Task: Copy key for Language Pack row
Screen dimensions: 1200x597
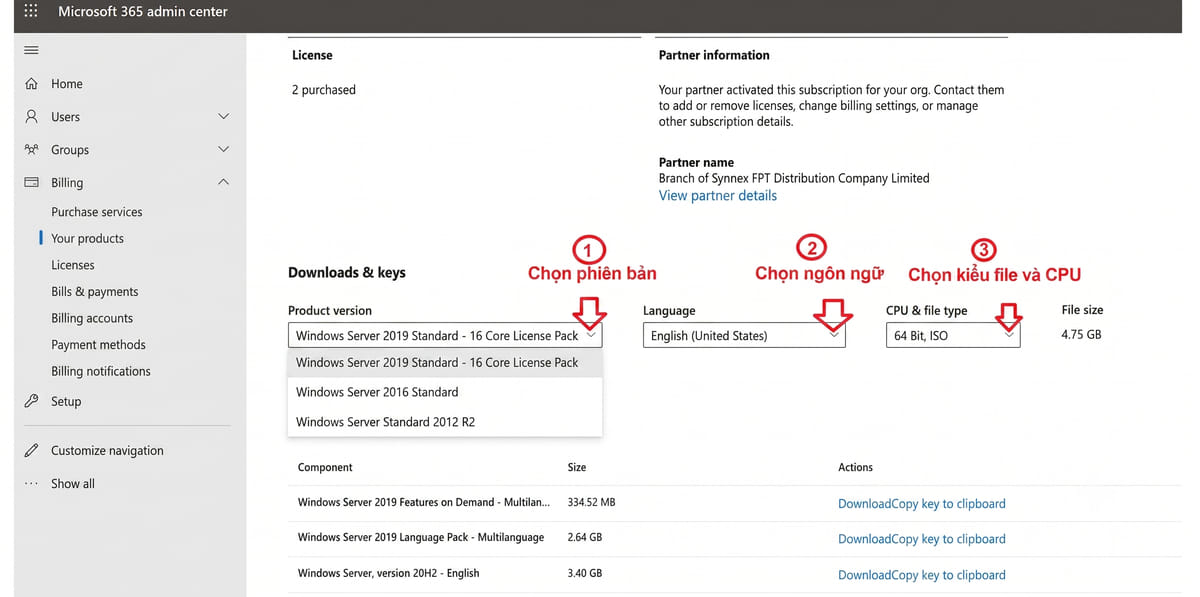Action: click(x=948, y=539)
